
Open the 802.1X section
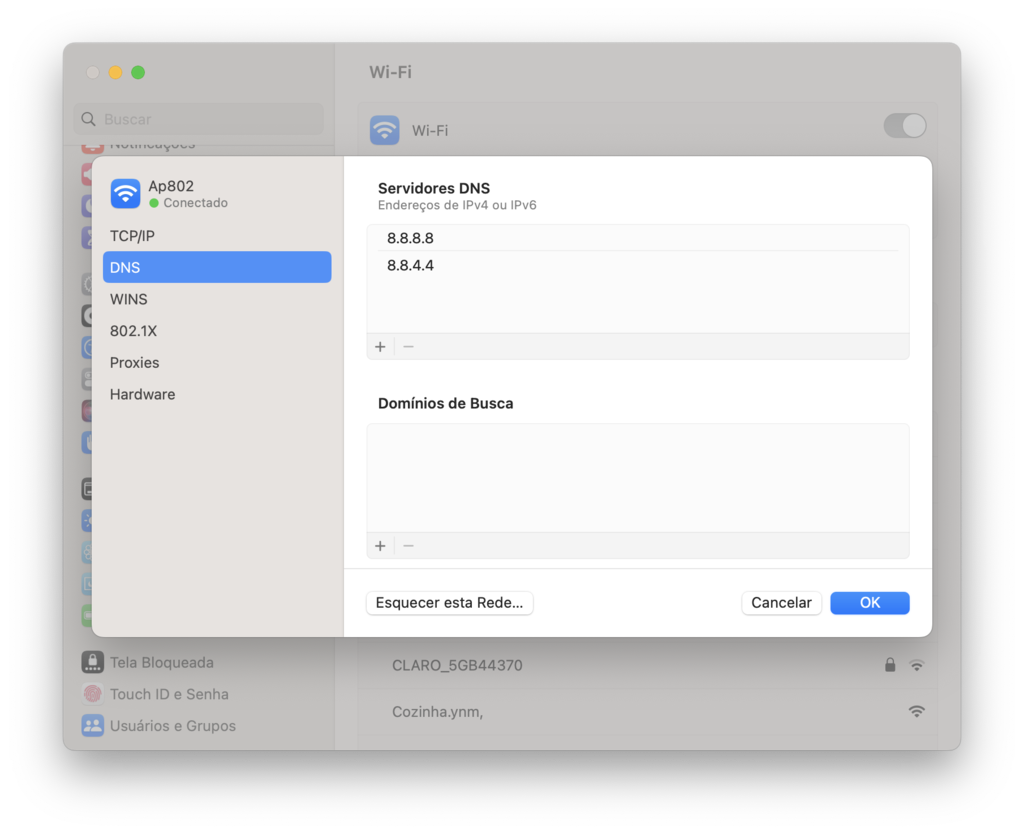tap(217, 331)
